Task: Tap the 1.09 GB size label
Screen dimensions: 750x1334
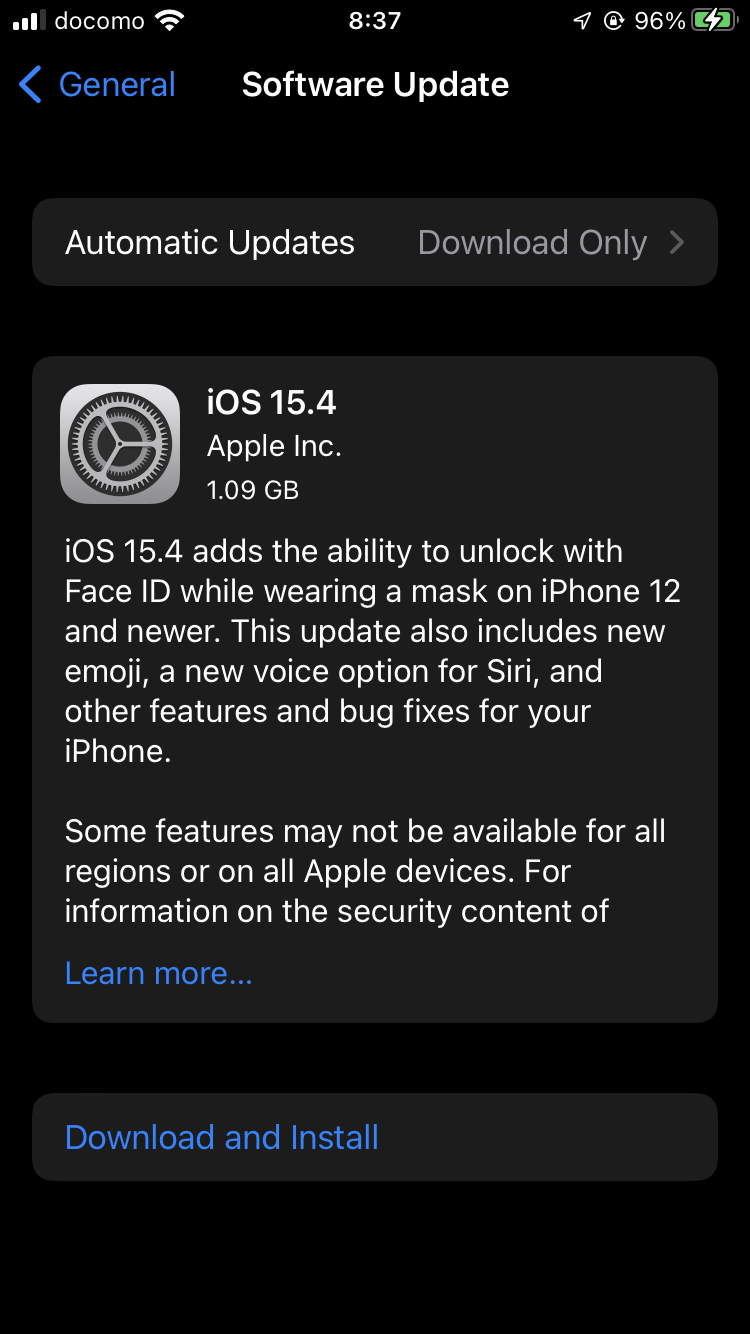Action: [x=253, y=490]
